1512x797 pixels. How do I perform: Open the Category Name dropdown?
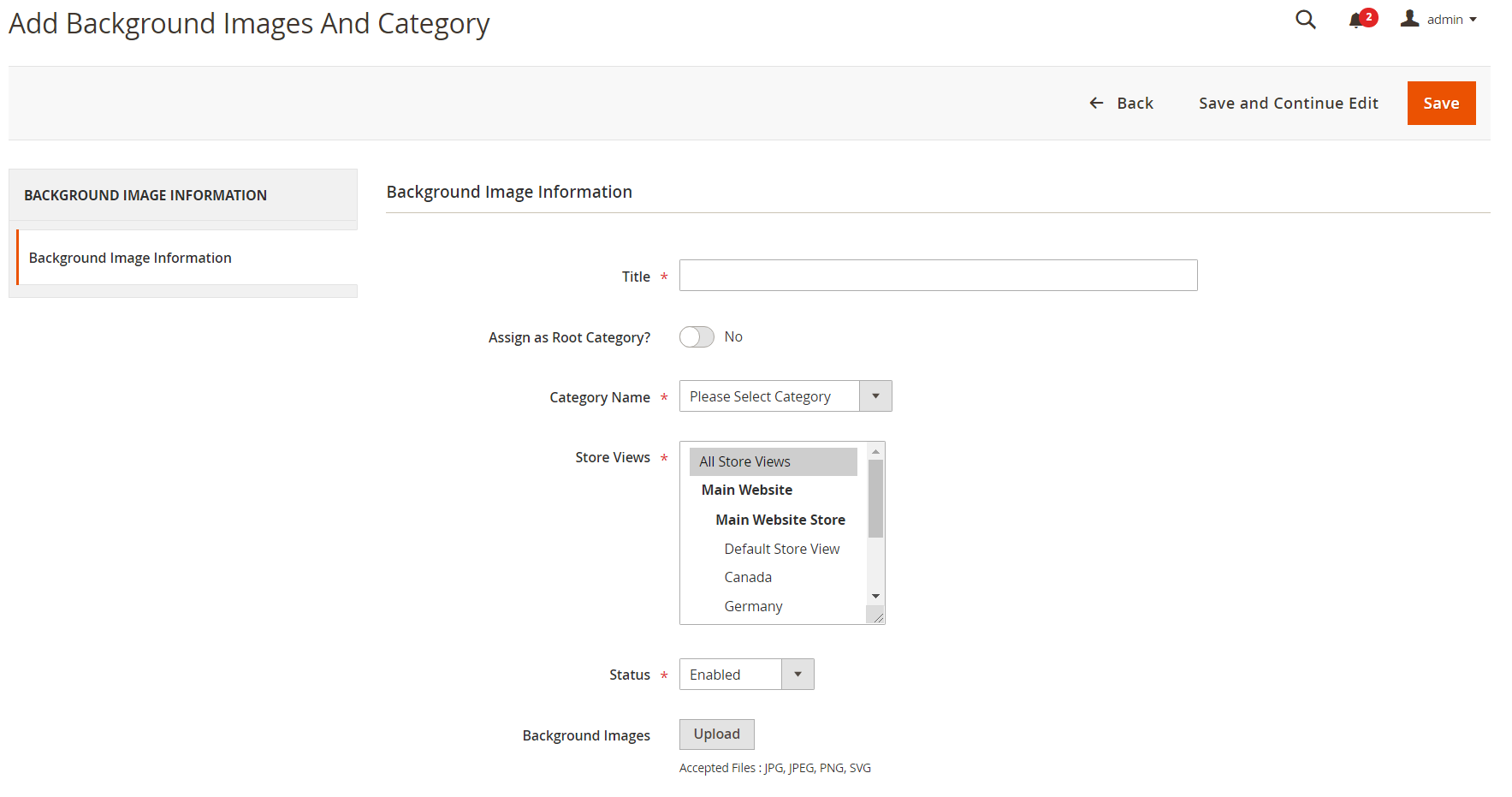pyautogui.click(x=785, y=396)
